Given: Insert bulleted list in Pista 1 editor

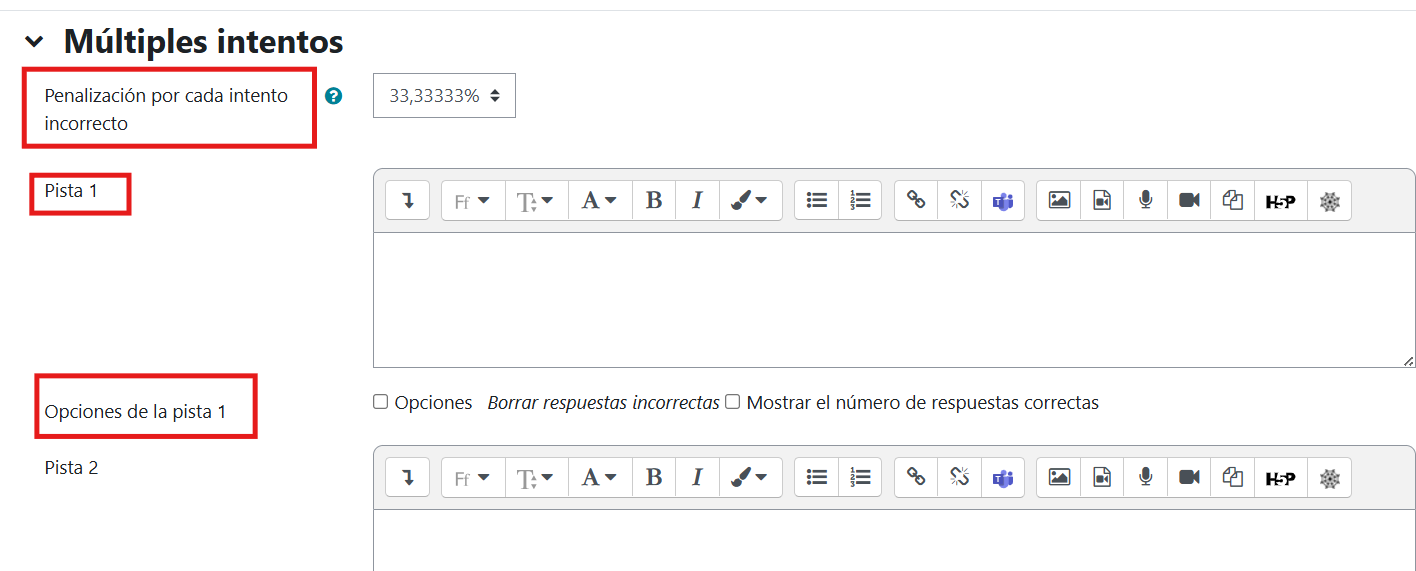Looking at the screenshot, I should [x=817, y=201].
